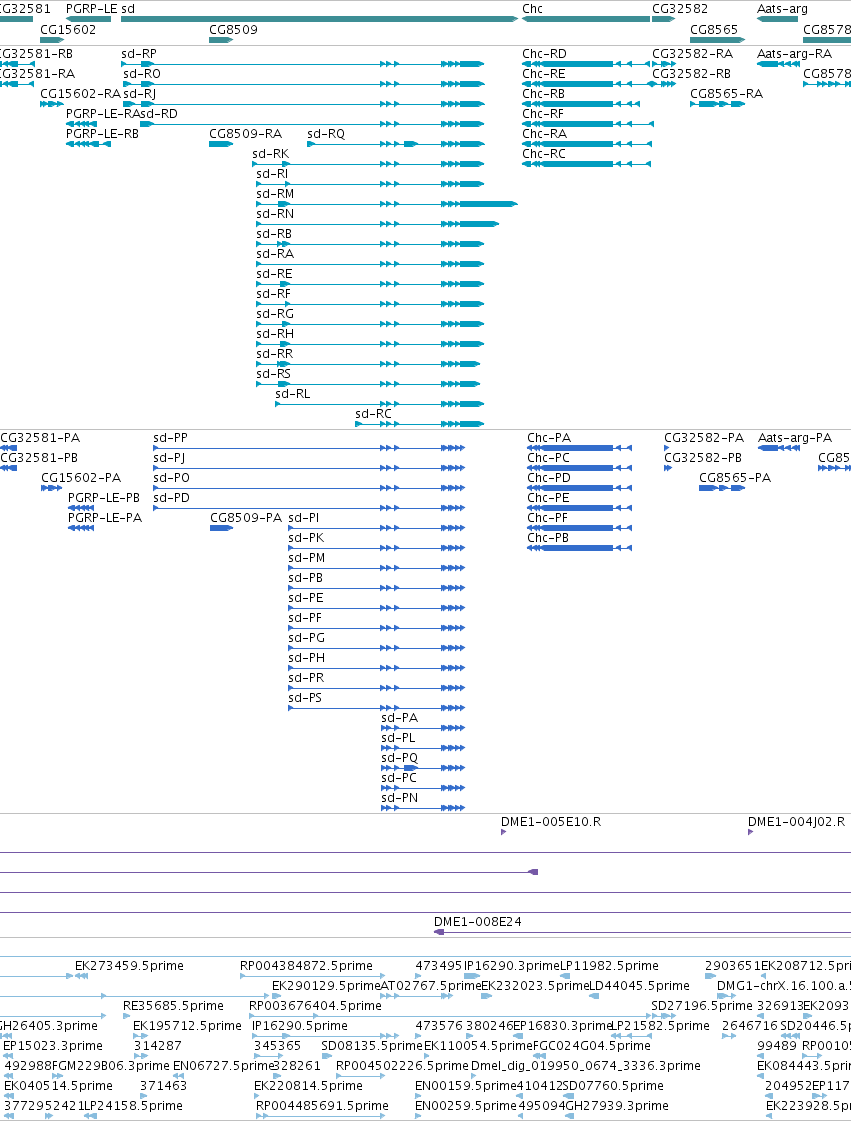Click the sd-RC transcript label
Image resolution: width=851 pixels, height=1121 pixels.
click(x=373, y=414)
